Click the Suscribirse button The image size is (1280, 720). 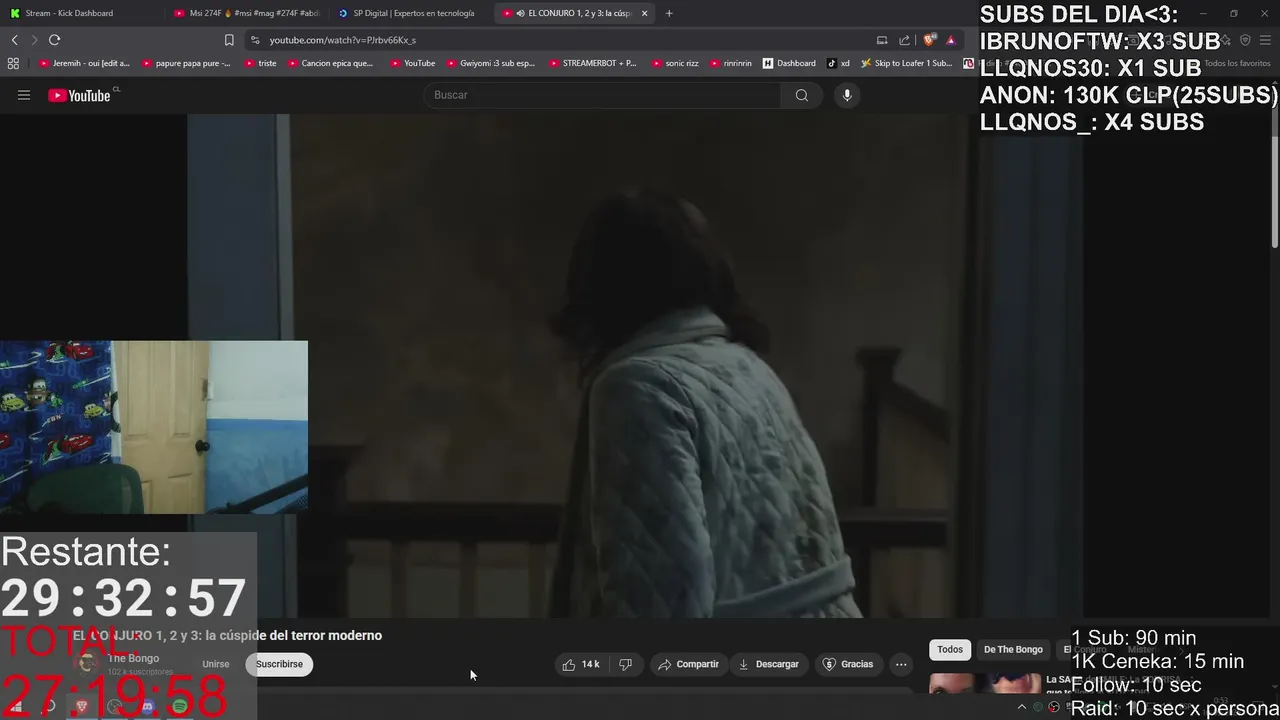click(279, 664)
